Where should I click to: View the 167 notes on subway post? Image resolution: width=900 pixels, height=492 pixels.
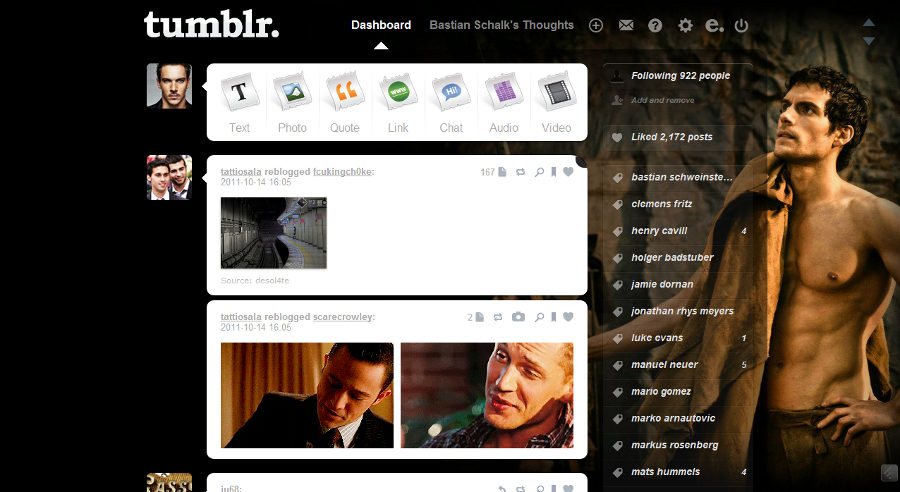tap(493, 172)
